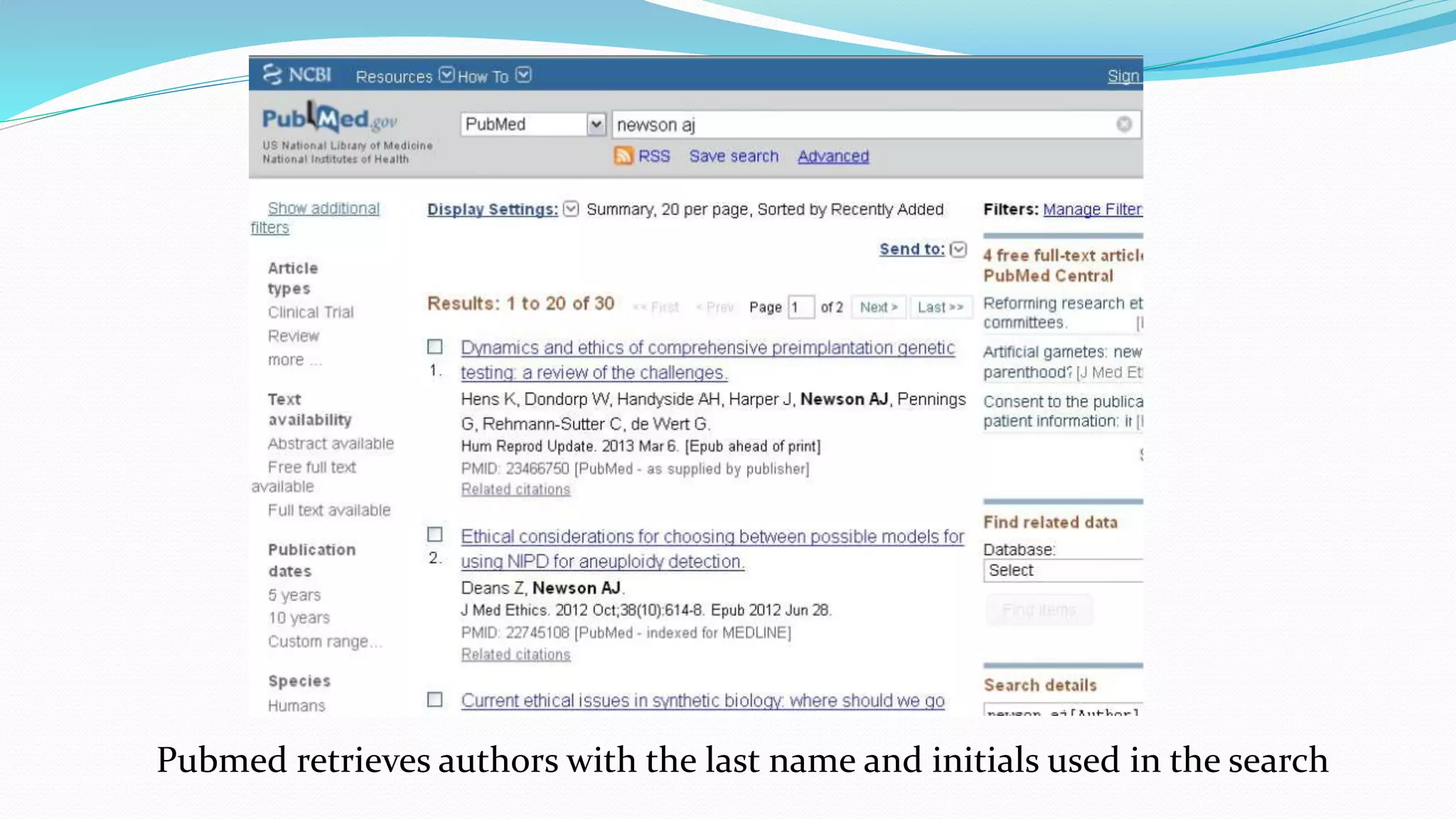Filter species by Humans
The width and height of the screenshot is (1456, 819).
click(296, 705)
